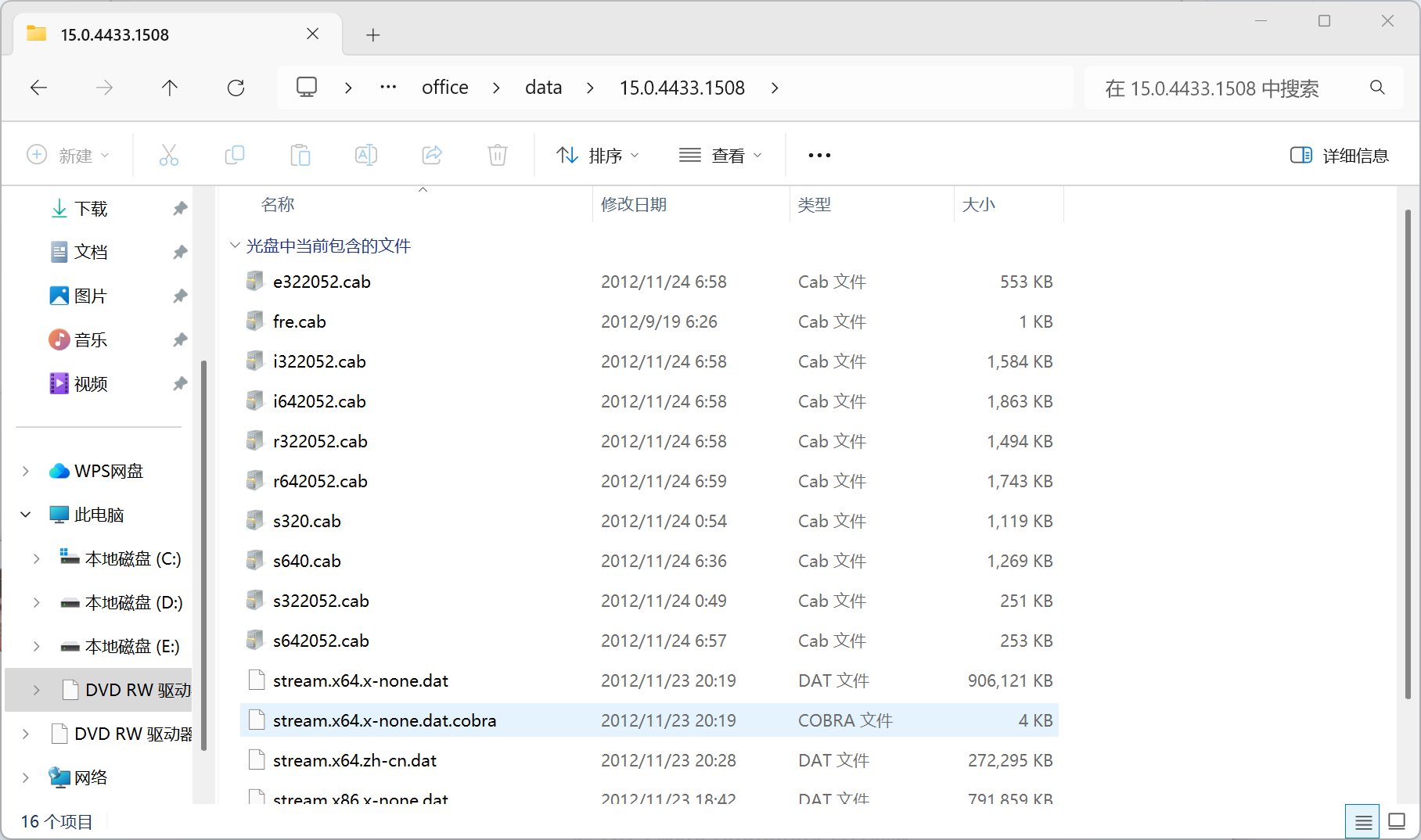Toggle the 详细信息 details pane
The height and width of the screenshot is (840, 1421).
click(x=1339, y=156)
